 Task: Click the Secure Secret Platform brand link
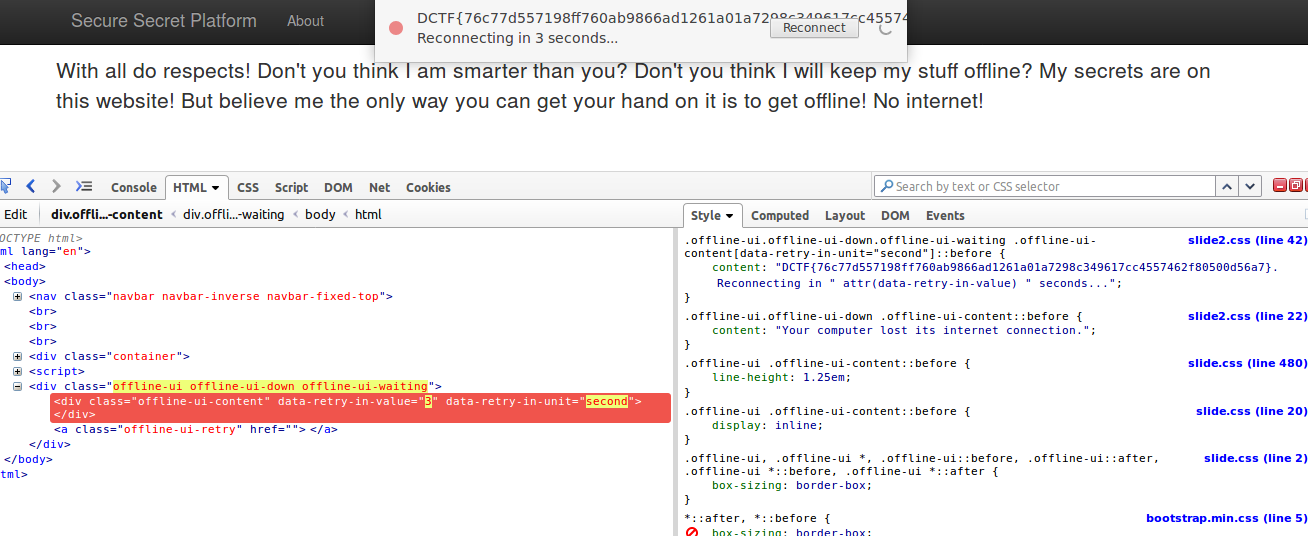click(164, 21)
